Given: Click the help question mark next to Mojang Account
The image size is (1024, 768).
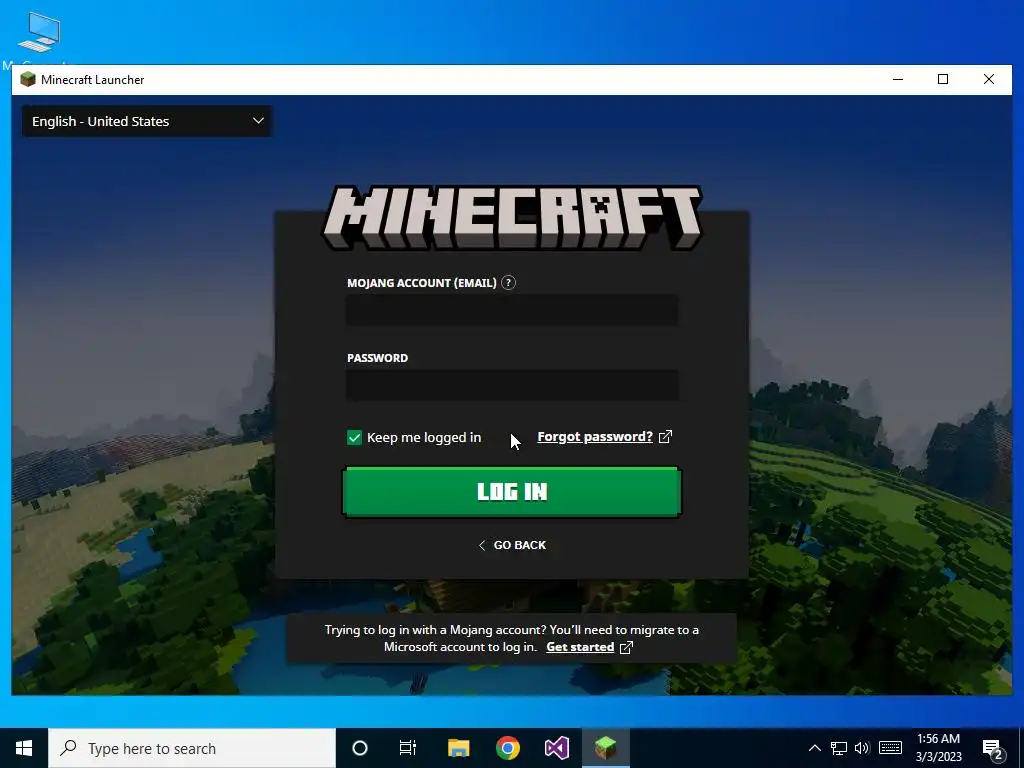Looking at the screenshot, I should tap(508, 283).
